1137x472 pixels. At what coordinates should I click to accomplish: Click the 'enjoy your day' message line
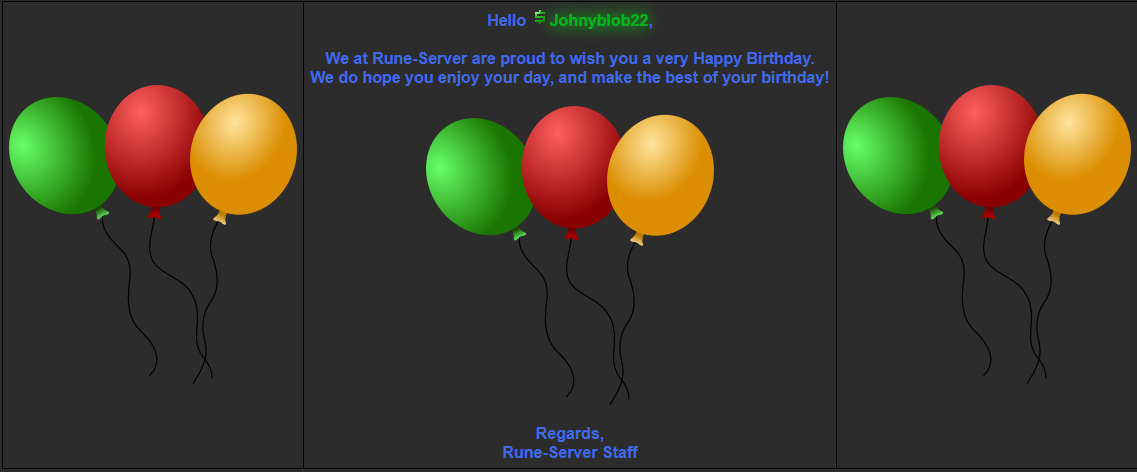pyautogui.click(x=569, y=77)
